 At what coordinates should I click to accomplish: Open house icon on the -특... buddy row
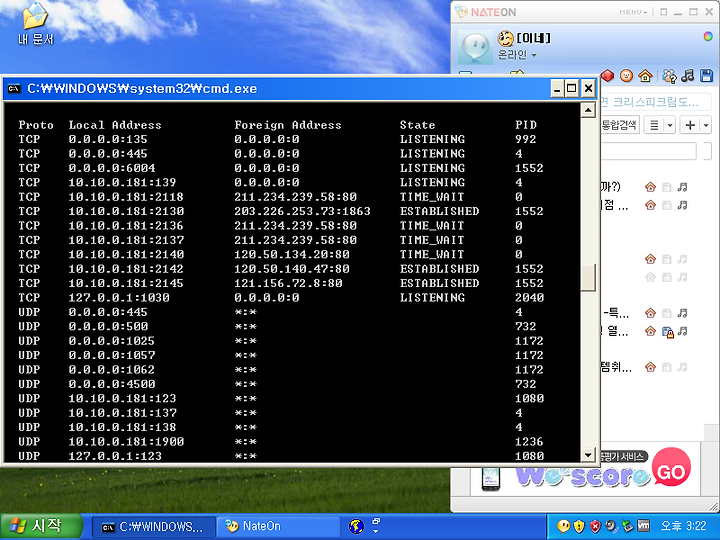(x=650, y=313)
